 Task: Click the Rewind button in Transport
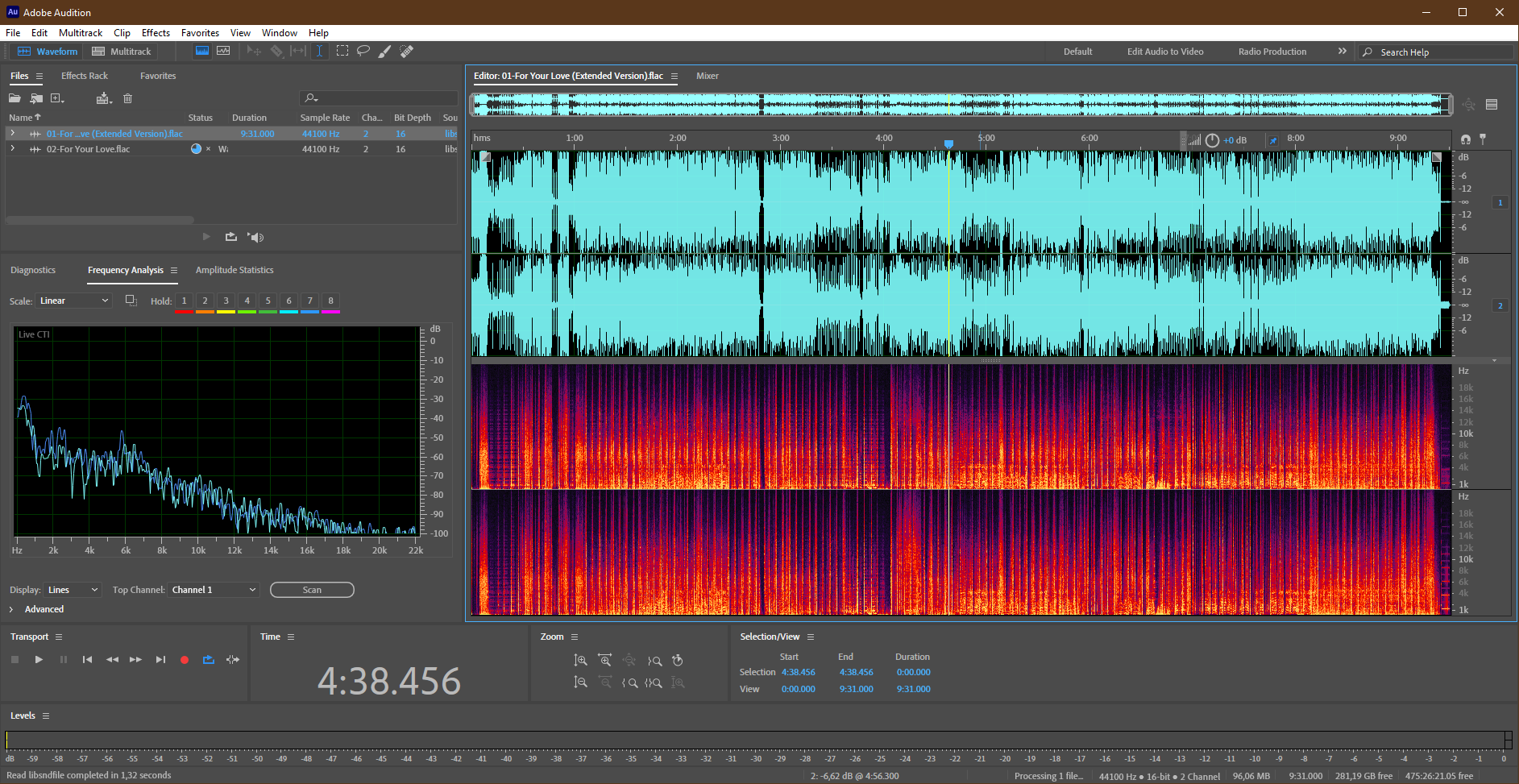click(112, 659)
